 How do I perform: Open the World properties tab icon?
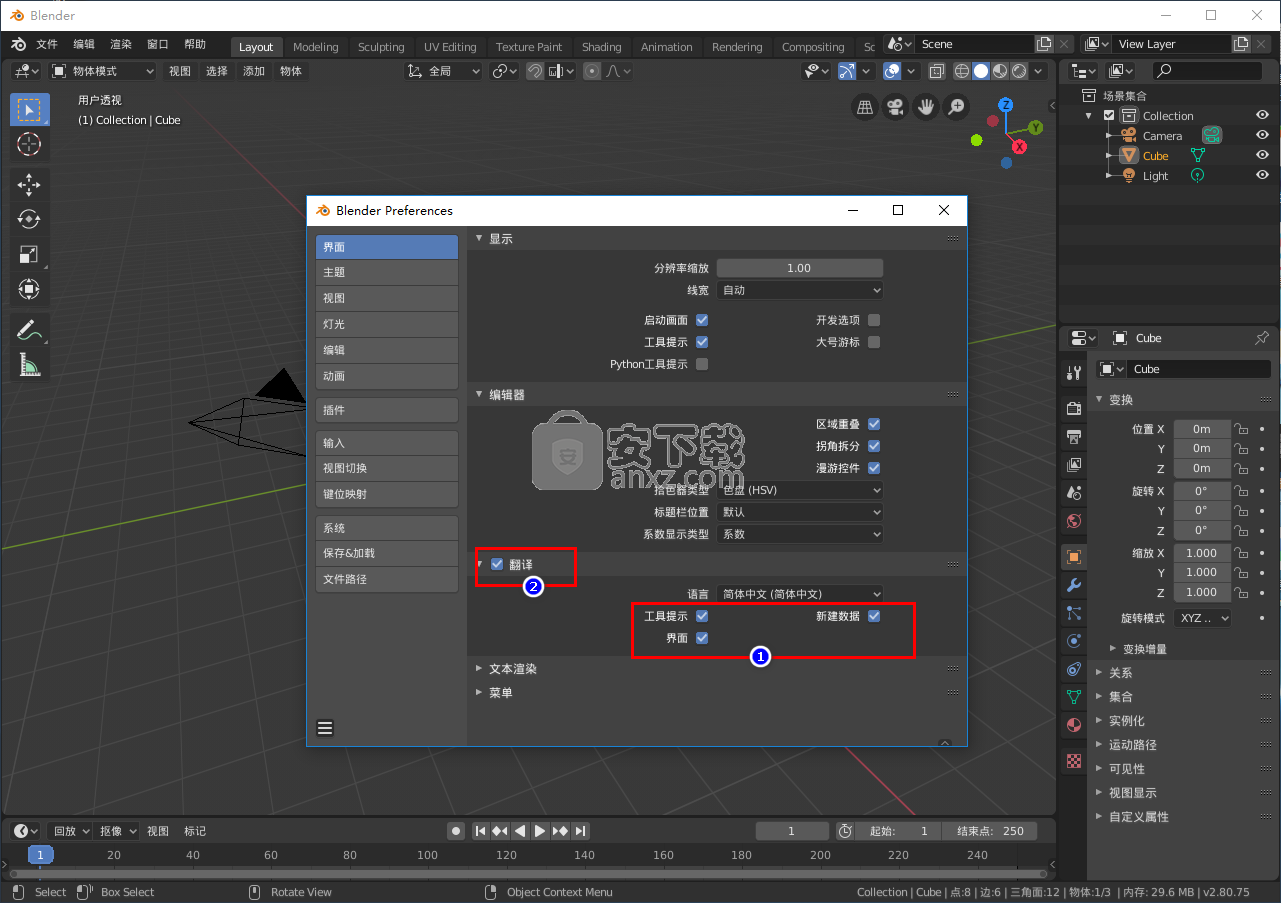[1074, 520]
